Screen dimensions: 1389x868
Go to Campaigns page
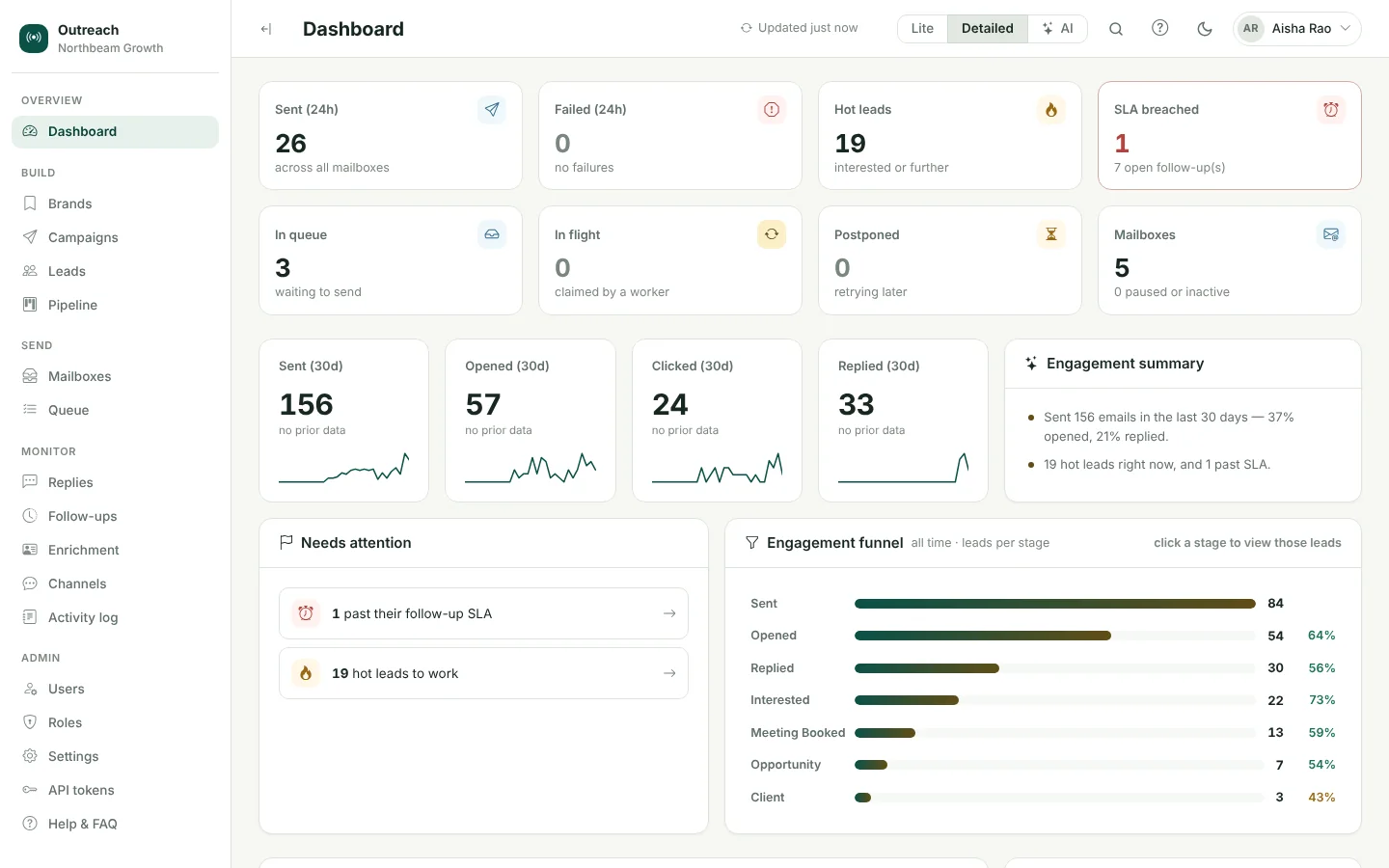[115, 237]
